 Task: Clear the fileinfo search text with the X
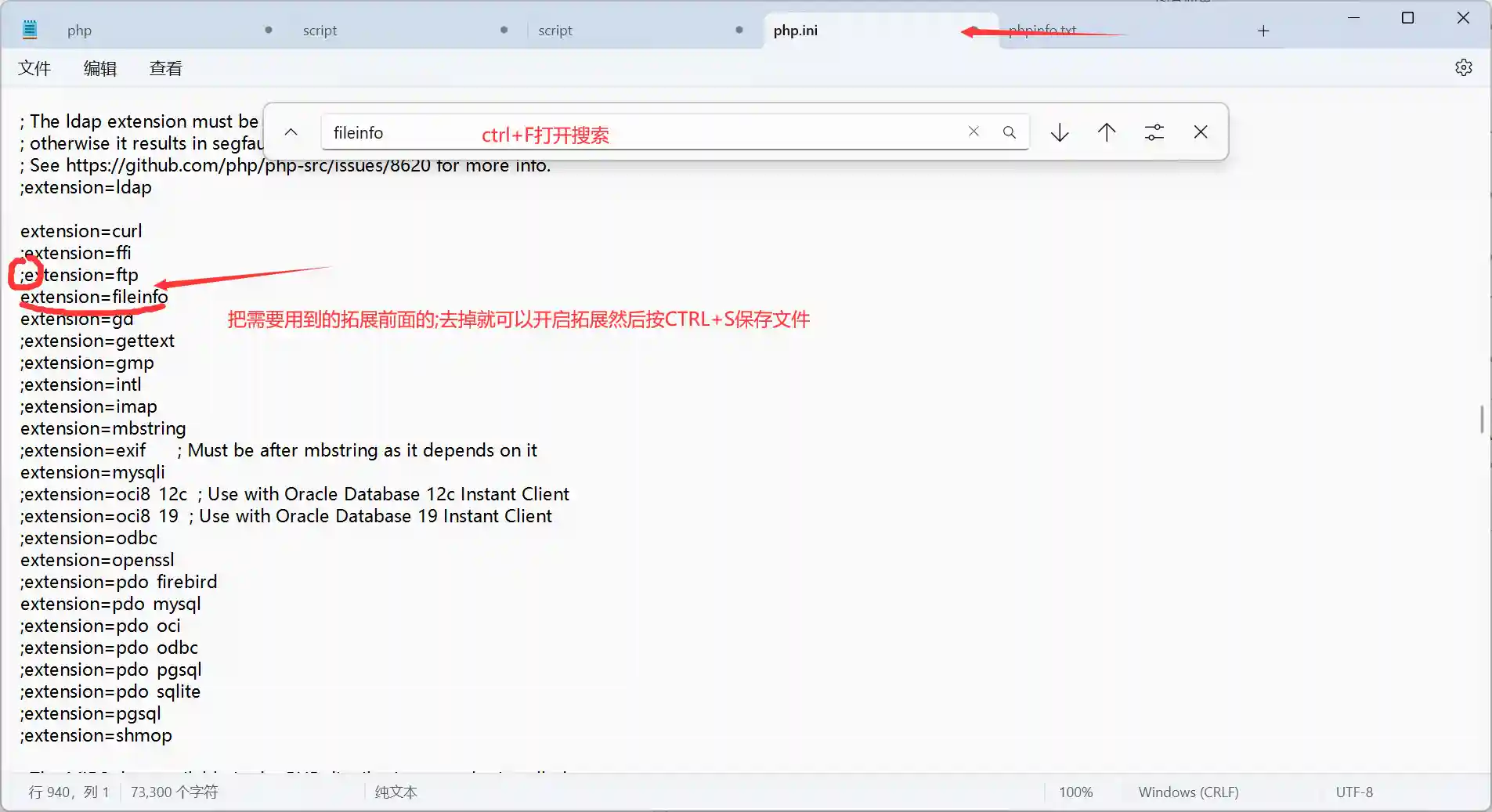[x=974, y=132]
